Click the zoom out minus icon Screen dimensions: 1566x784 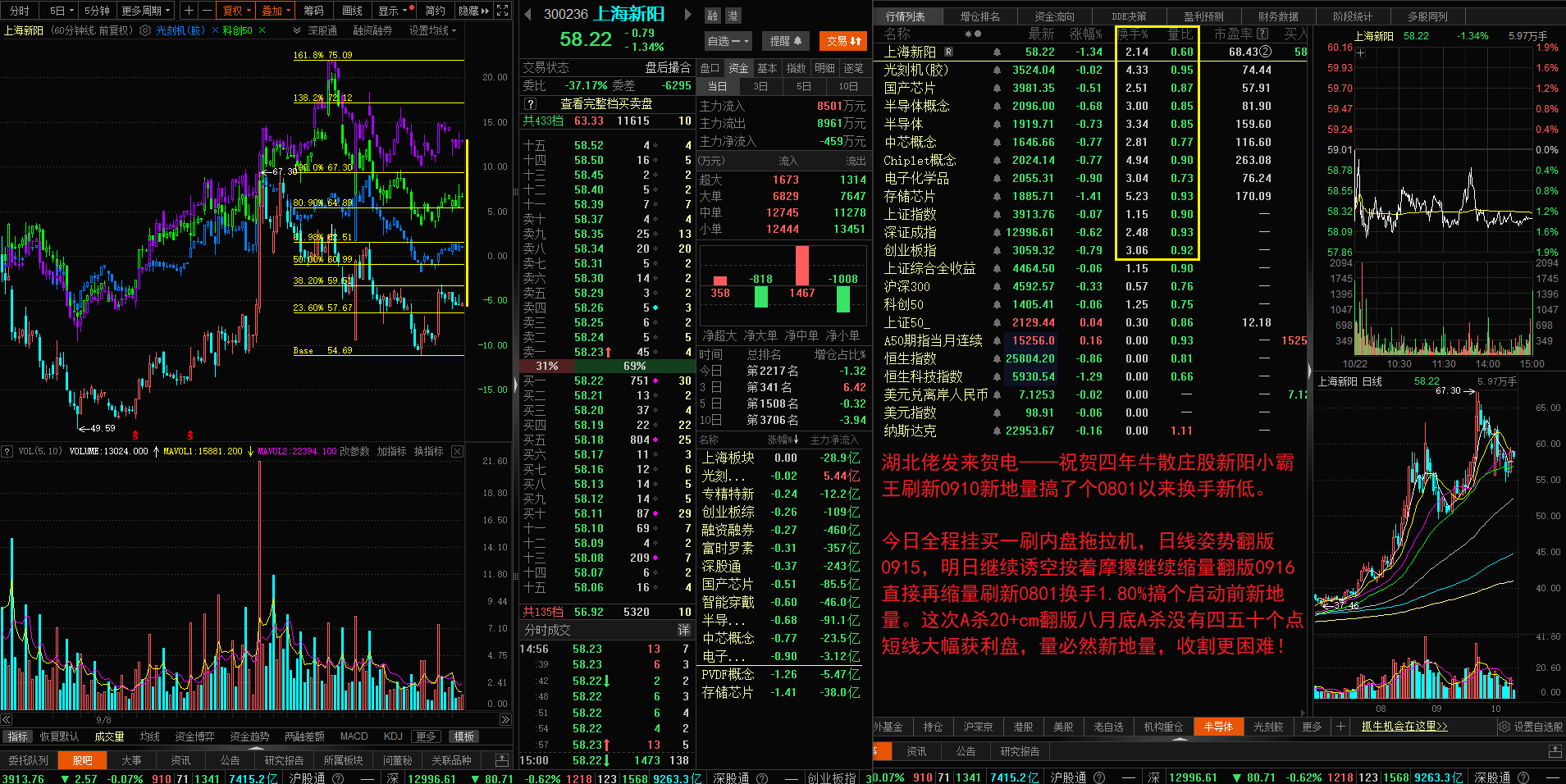coord(207,11)
